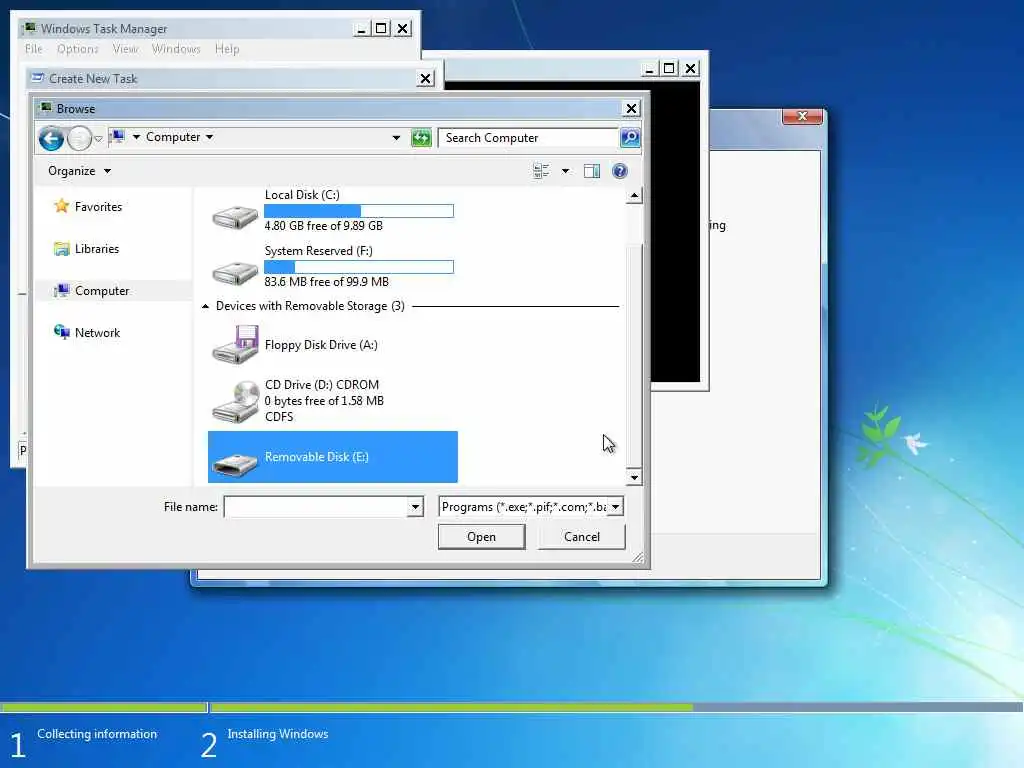The image size is (1024, 768).
Task: Close the Browse dialog
Action: [x=631, y=108]
